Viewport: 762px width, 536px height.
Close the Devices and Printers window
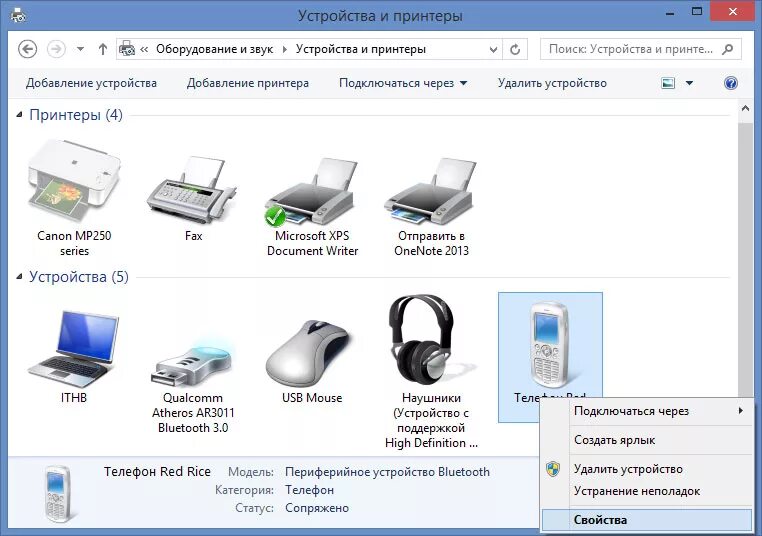coord(733,12)
